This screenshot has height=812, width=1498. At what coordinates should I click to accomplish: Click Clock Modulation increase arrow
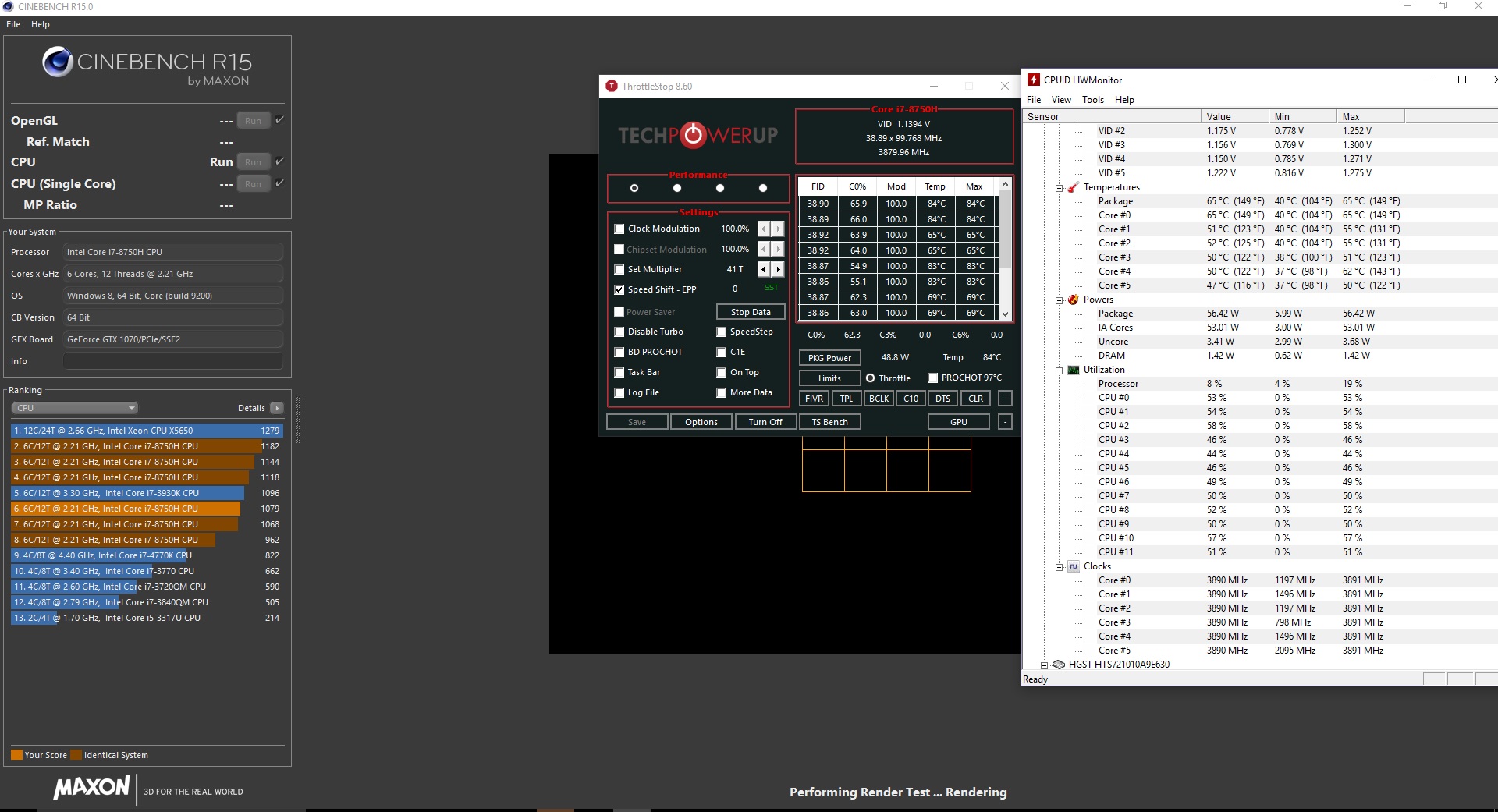pyautogui.click(x=778, y=229)
